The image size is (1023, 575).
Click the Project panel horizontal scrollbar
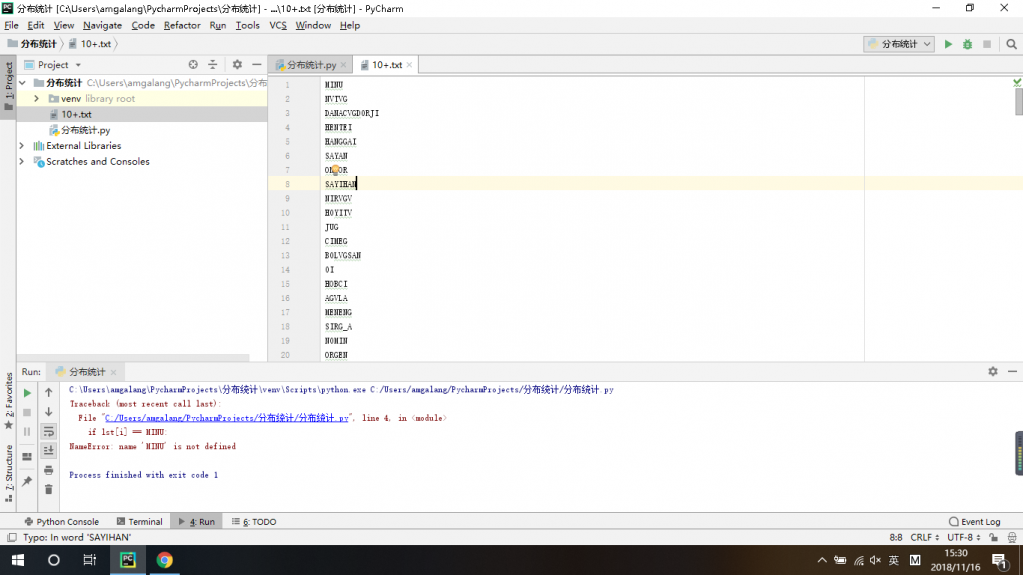point(133,358)
